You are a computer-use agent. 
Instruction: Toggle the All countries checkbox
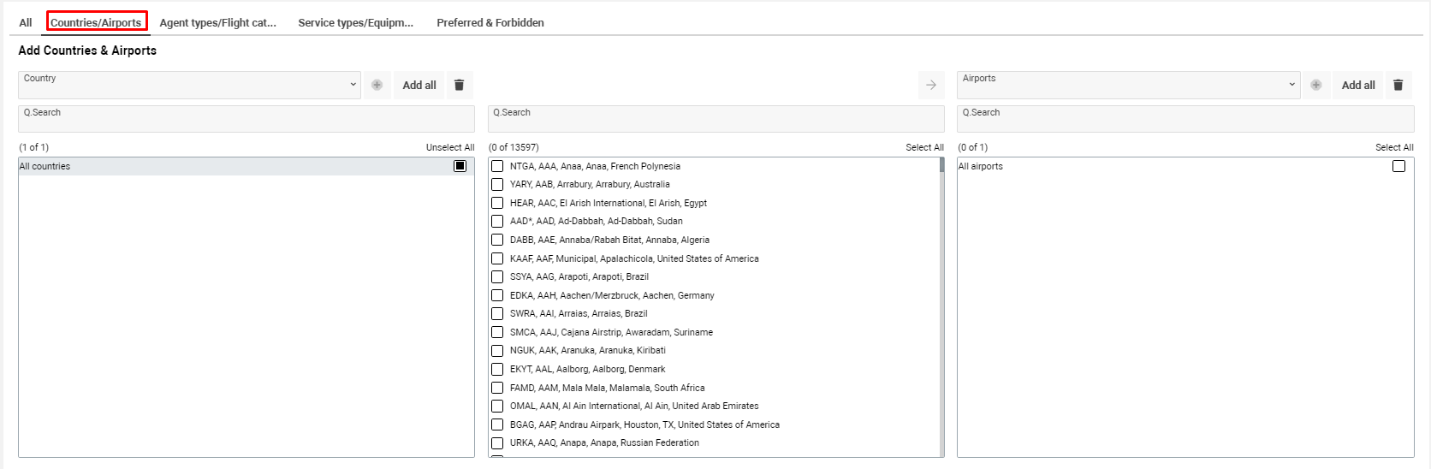pyautogui.click(x=460, y=166)
